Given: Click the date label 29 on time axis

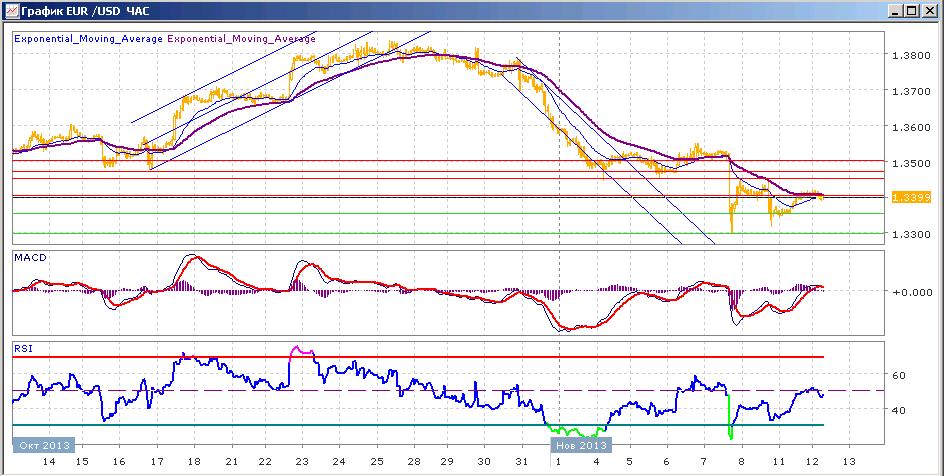Looking at the screenshot, I should (447, 462).
